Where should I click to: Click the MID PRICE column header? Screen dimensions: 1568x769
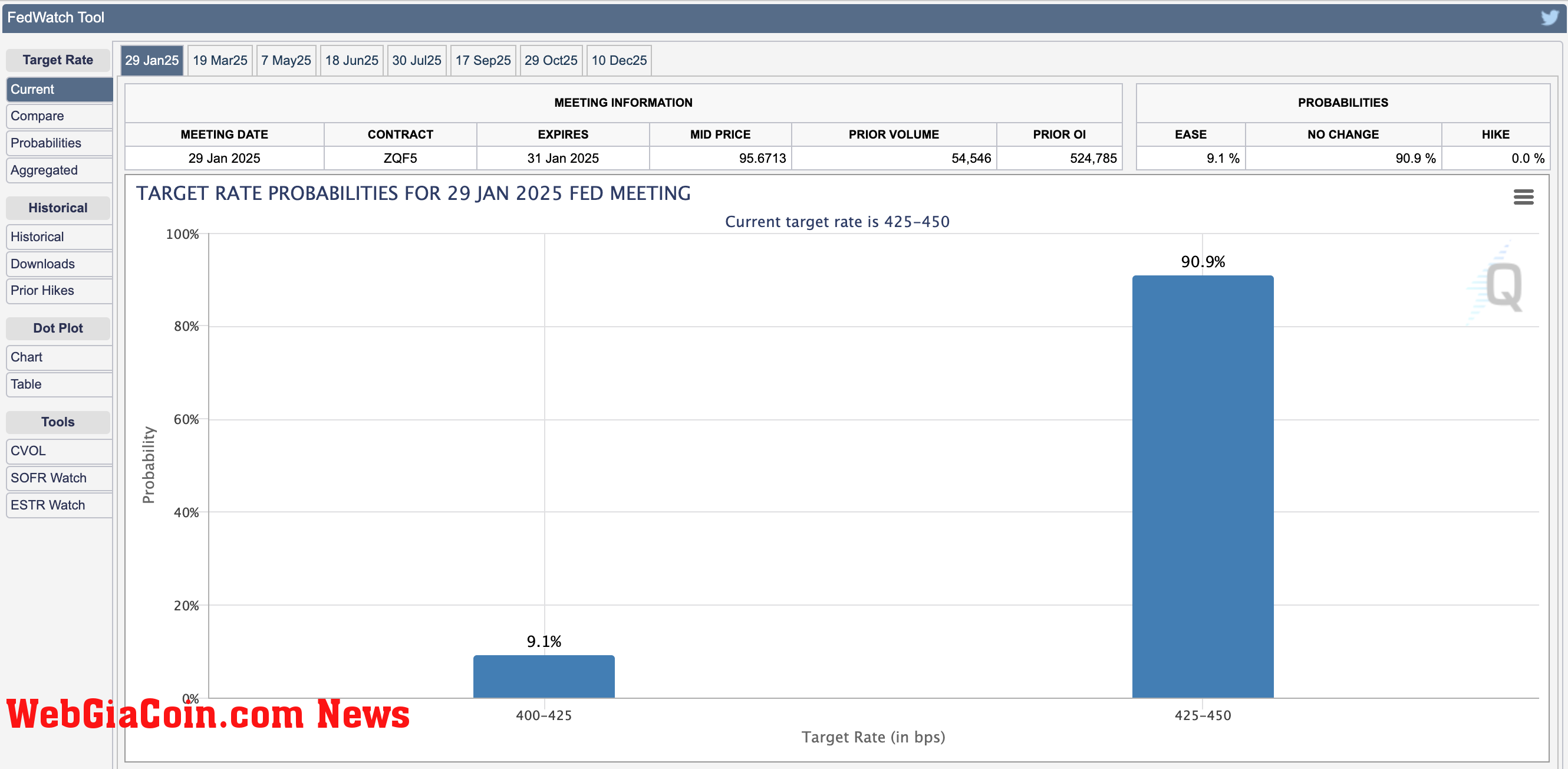(720, 134)
